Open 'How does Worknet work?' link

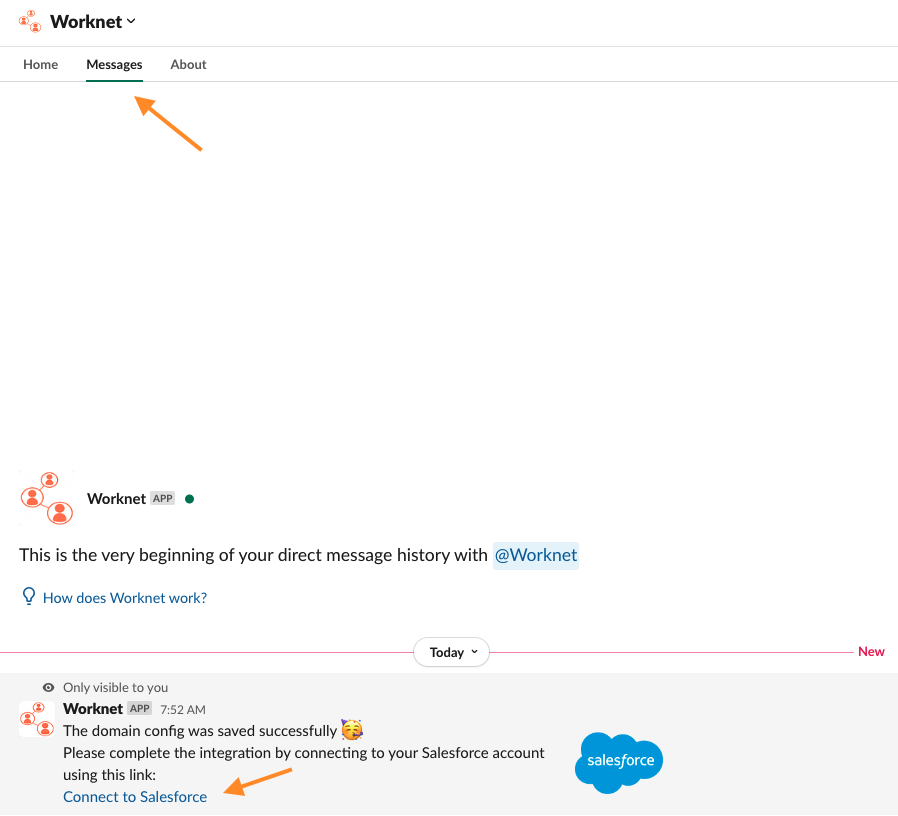tap(125, 598)
